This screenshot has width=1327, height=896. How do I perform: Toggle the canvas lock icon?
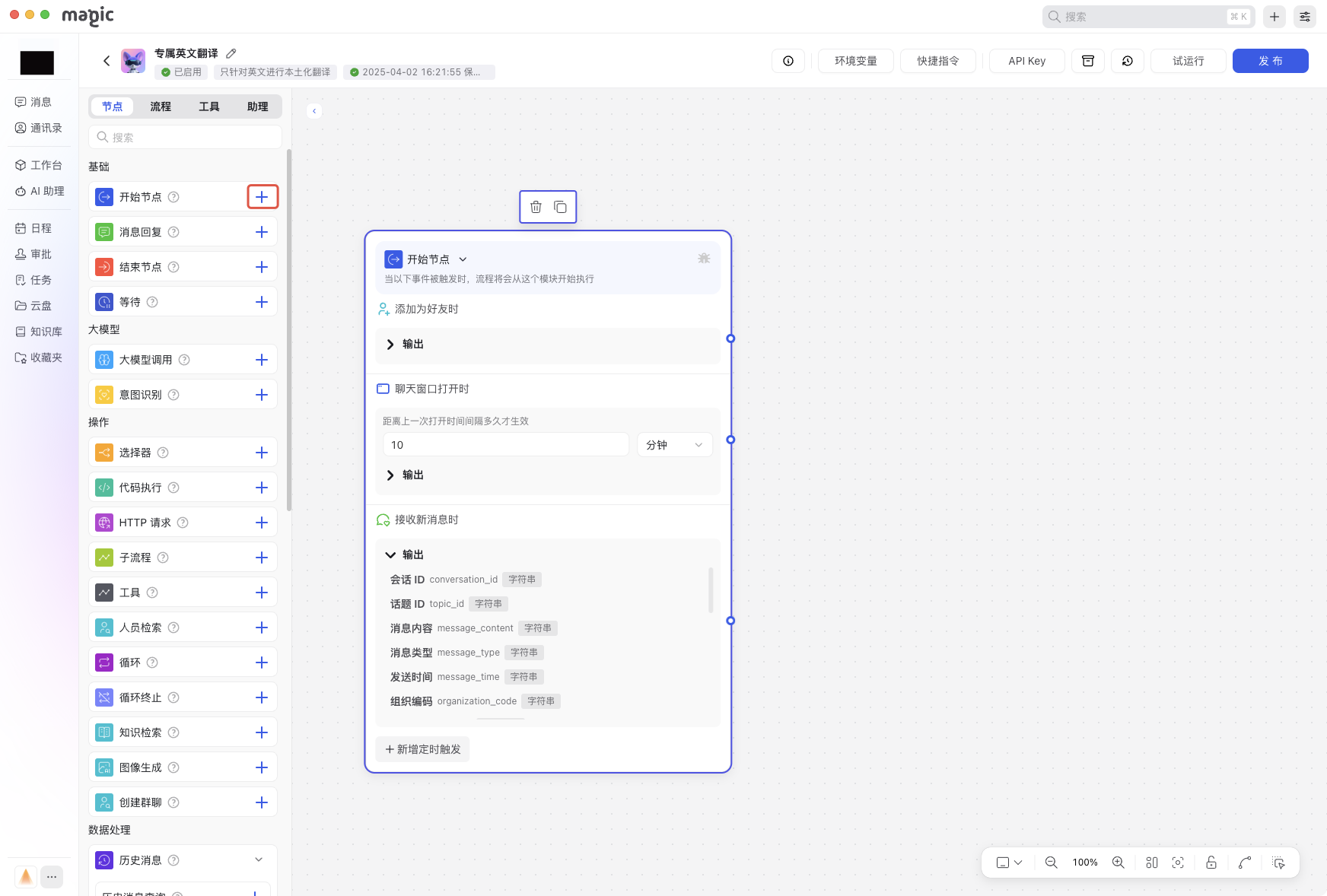point(1211,863)
